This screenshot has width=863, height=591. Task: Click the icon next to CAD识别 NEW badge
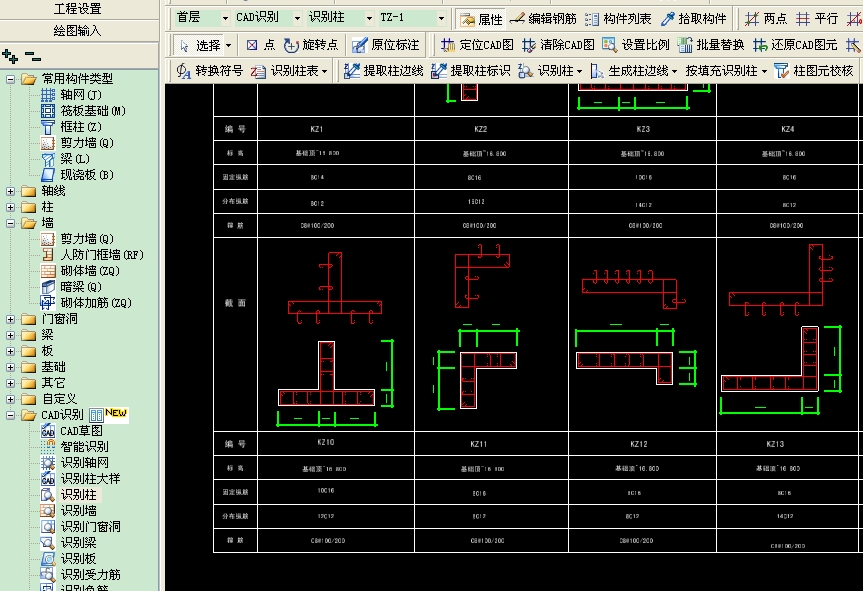[x=96, y=415]
